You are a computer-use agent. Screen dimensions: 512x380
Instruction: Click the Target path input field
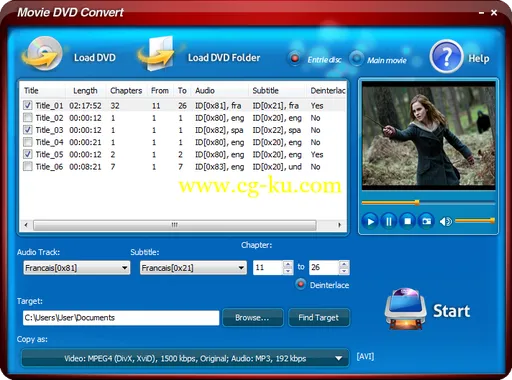121,318
